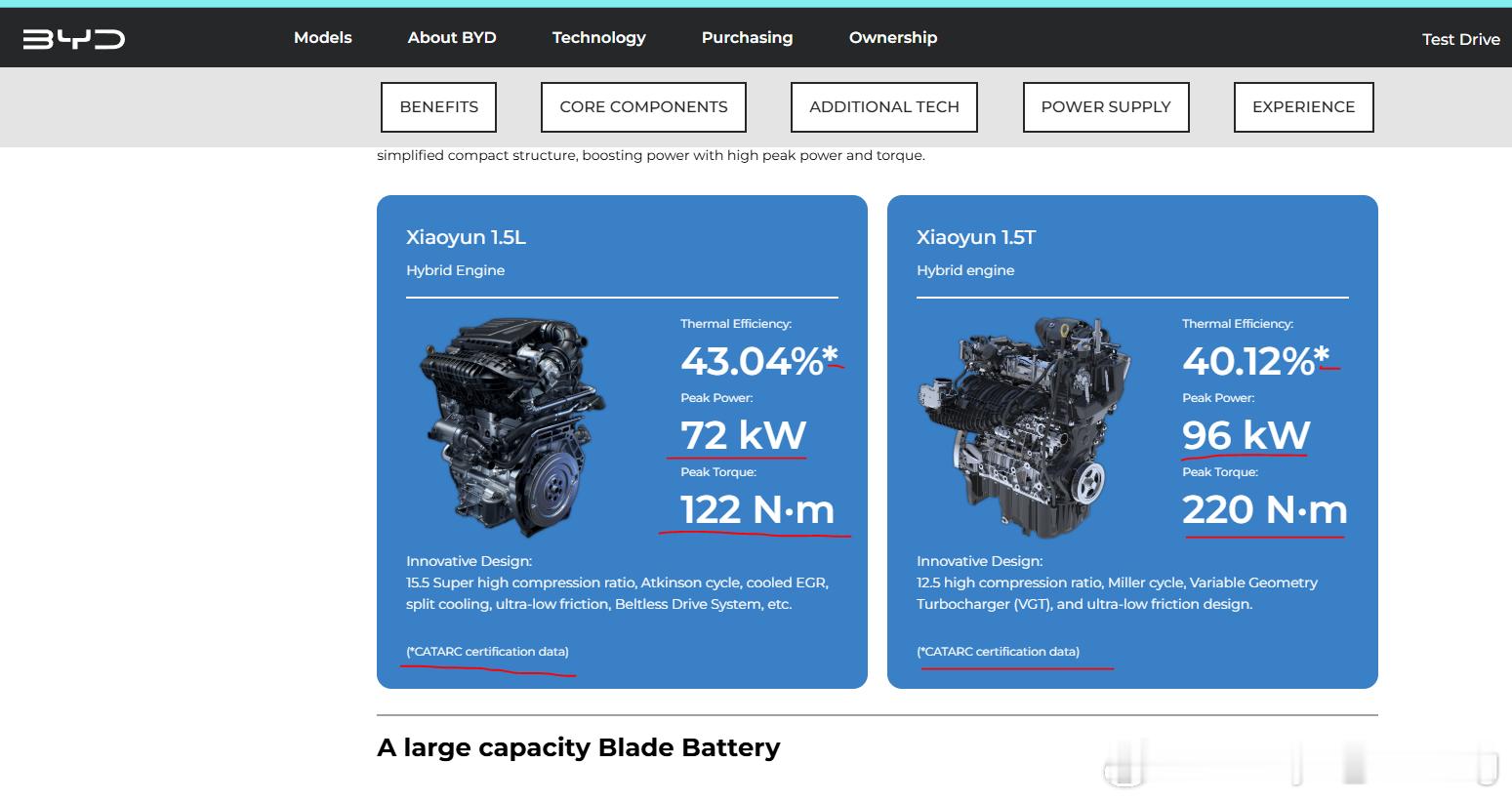Jump to the CORE COMPONENTS section
This screenshot has width=1512, height=803.
tap(643, 107)
